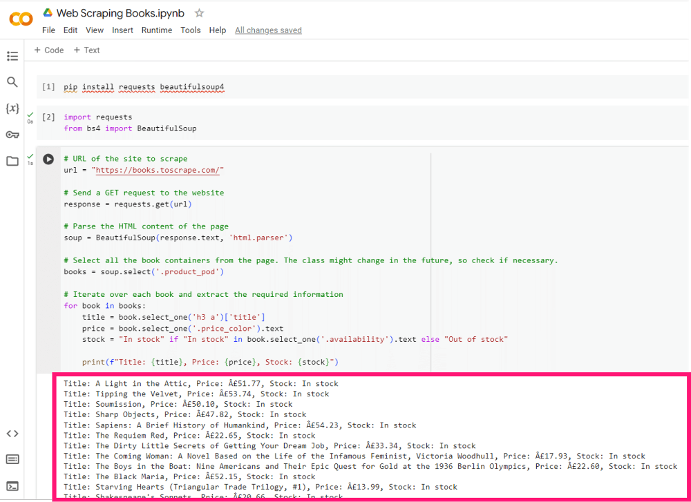This screenshot has height=502, width=691.
Task: Open the terminal icon in sidebar
Action: [12, 485]
